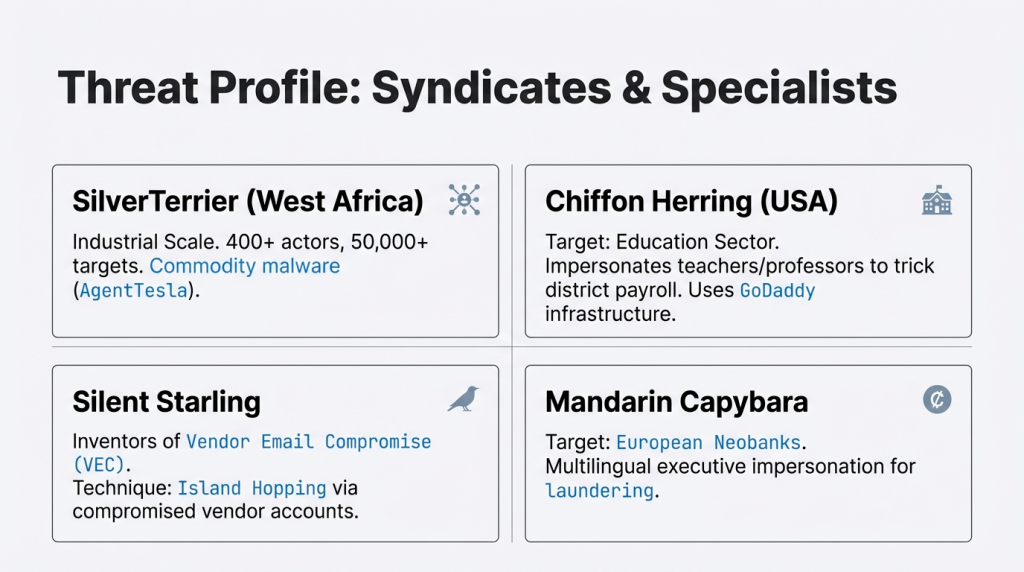Image resolution: width=1024 pixels, height=572 pixels.
Task: Click the coin icon in Mandarin Capybara card
Action: click(936, 400)
